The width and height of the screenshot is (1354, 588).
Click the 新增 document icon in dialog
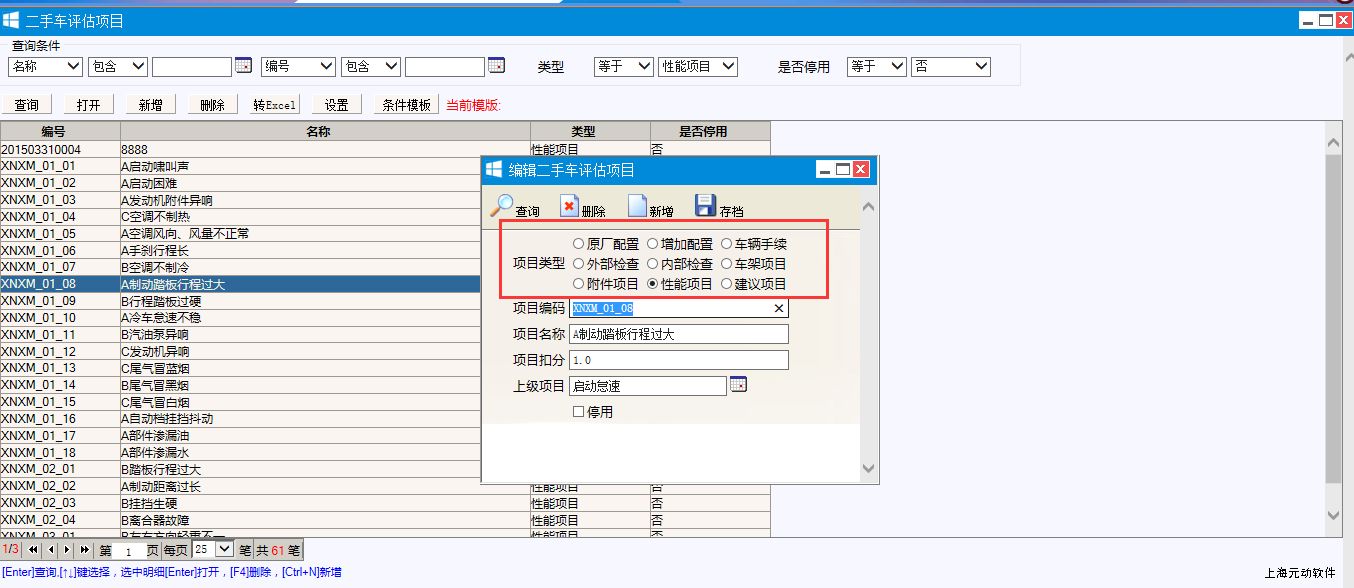coord(637,205)
